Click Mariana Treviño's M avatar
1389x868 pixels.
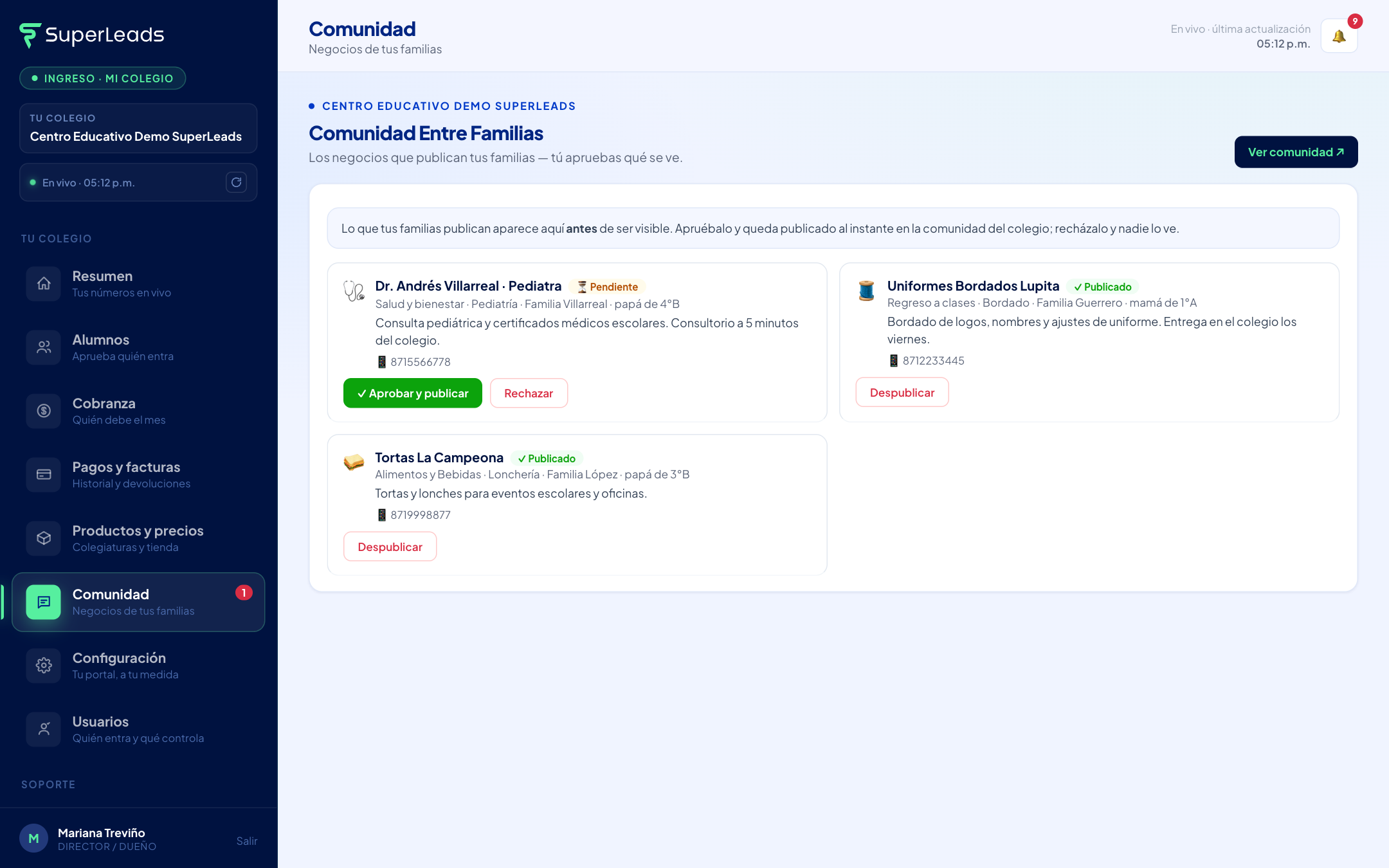pos(33,838)
